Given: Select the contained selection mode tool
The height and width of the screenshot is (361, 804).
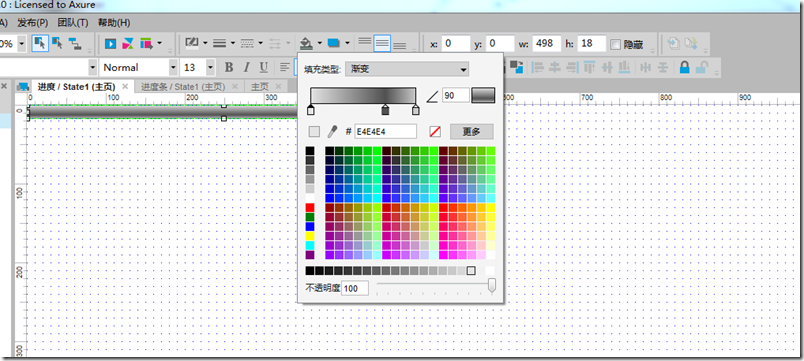Looking at the screenshot, I should coord(57,44).
